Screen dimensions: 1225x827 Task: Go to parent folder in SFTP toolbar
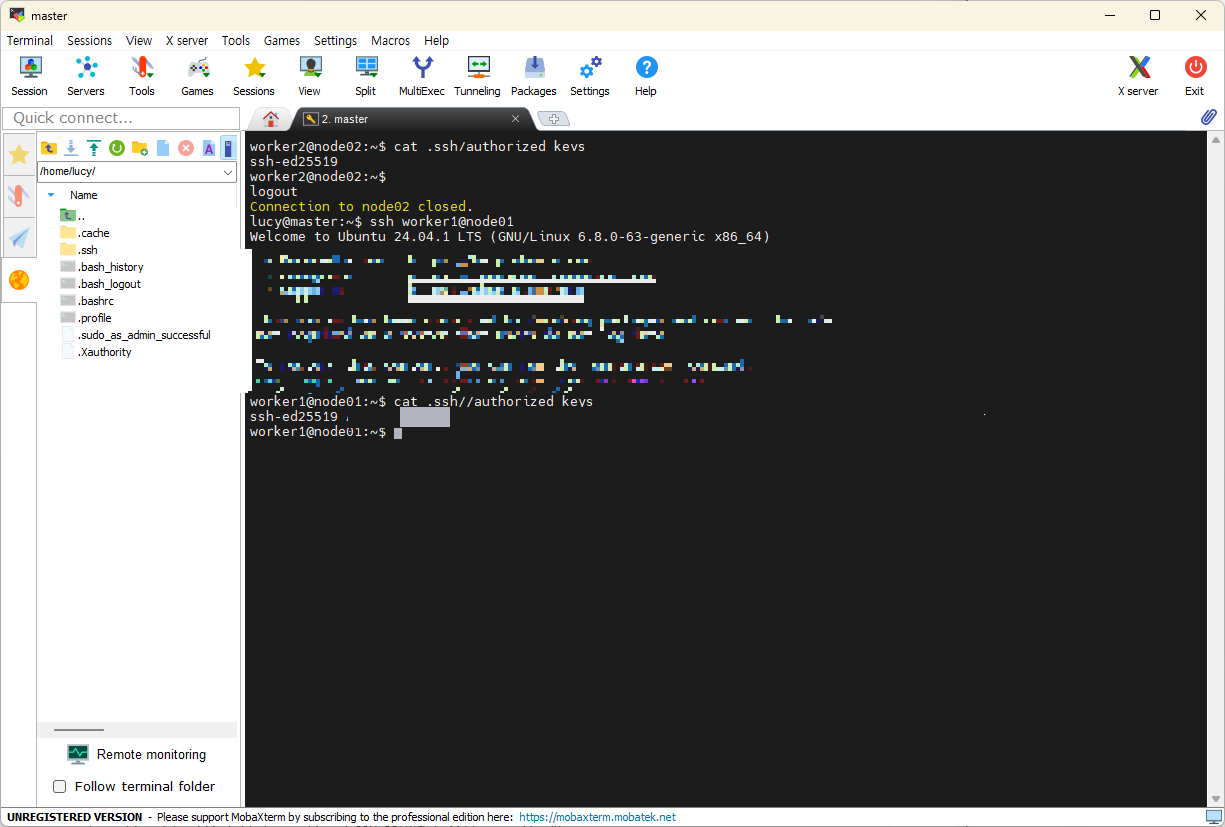click(x=49, y=148)
